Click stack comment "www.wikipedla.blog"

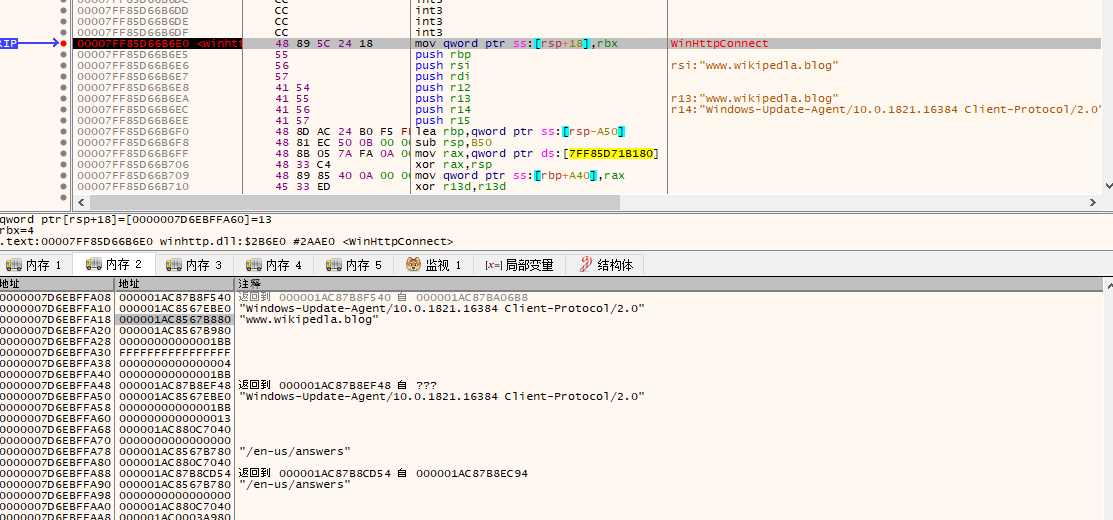point(309,319)
